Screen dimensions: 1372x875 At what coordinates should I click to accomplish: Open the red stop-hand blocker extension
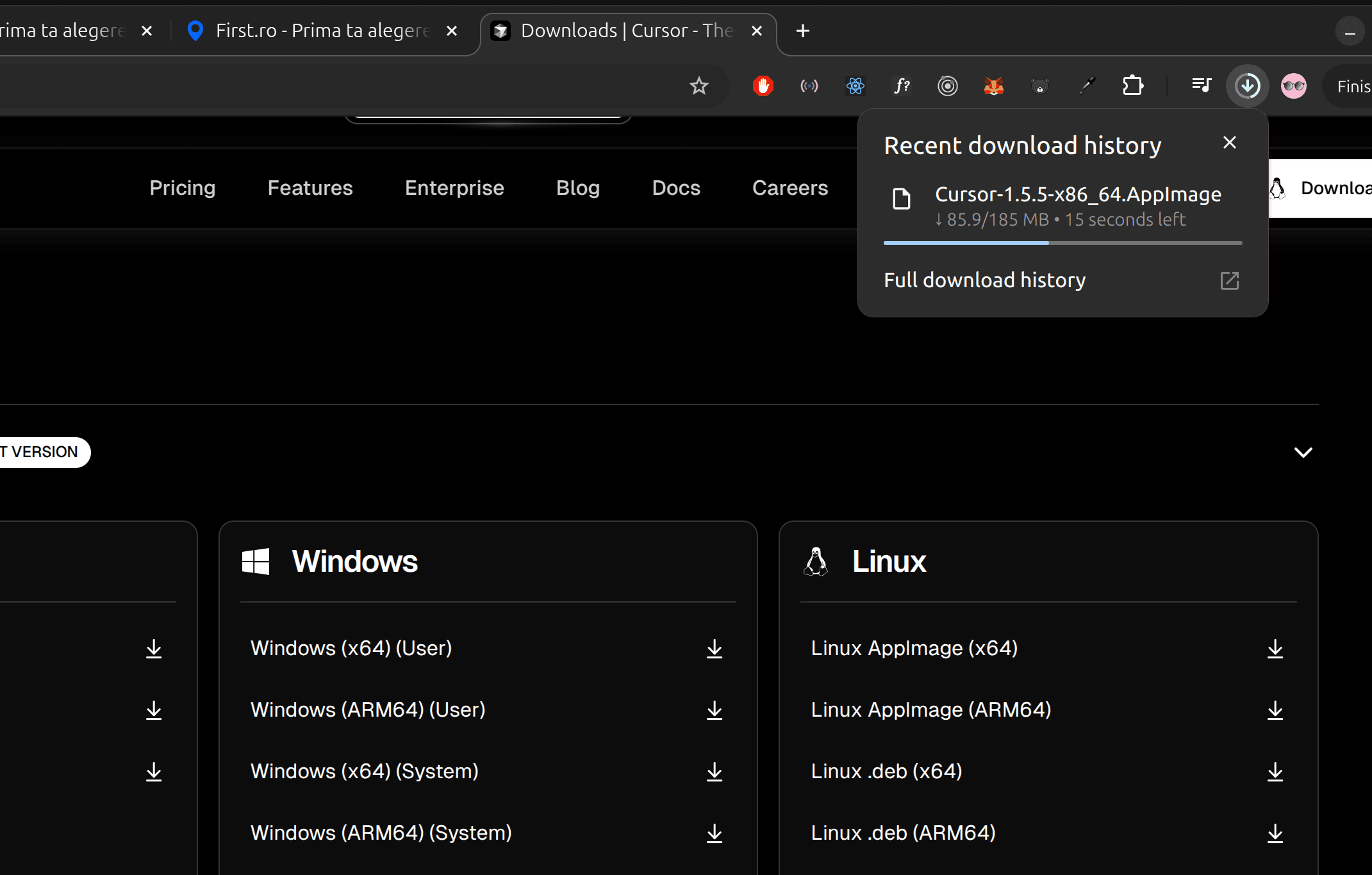point(763,86)
